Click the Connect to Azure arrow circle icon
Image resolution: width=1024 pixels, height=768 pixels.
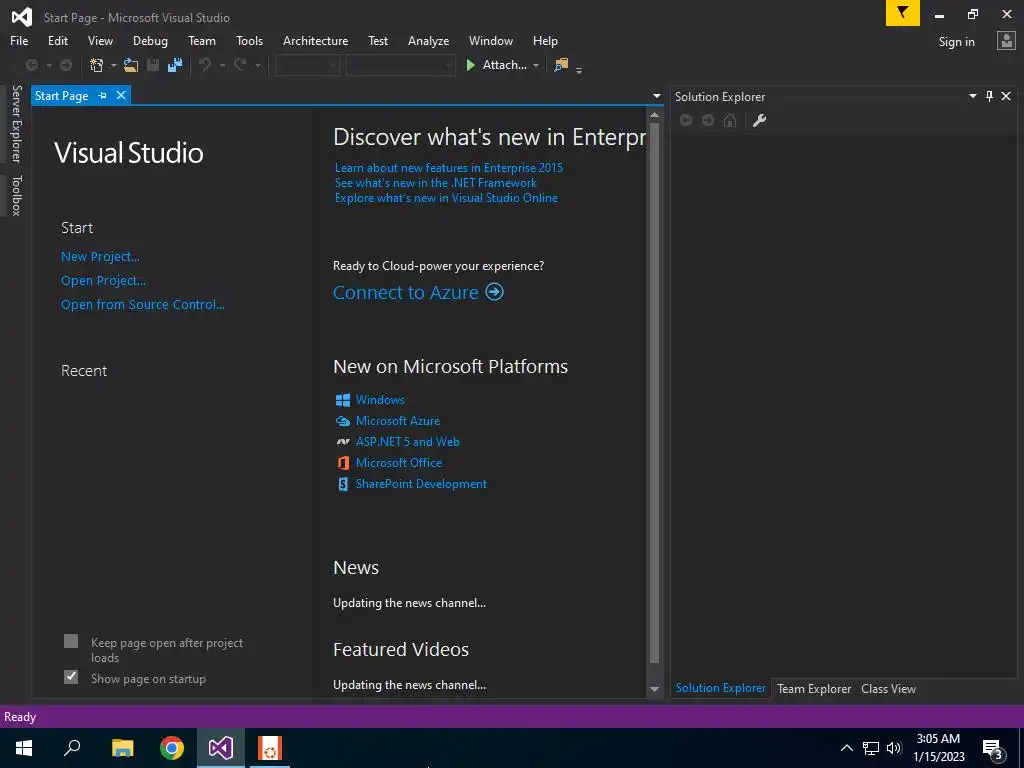click(x=494, y=291)
